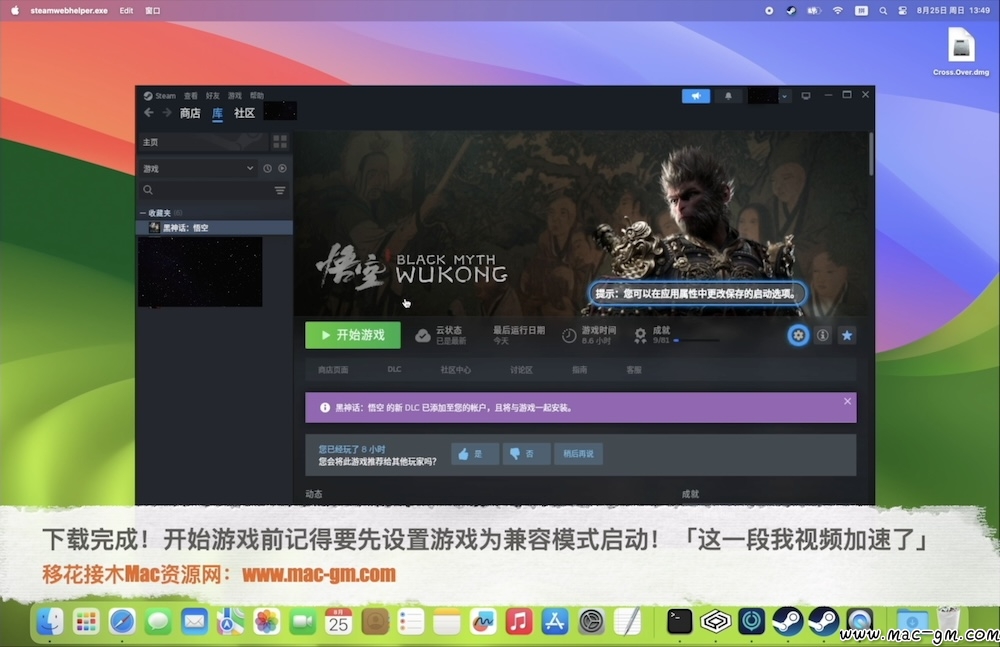Open the Apple menu
1000x647 pixels.
pos(14,10)
